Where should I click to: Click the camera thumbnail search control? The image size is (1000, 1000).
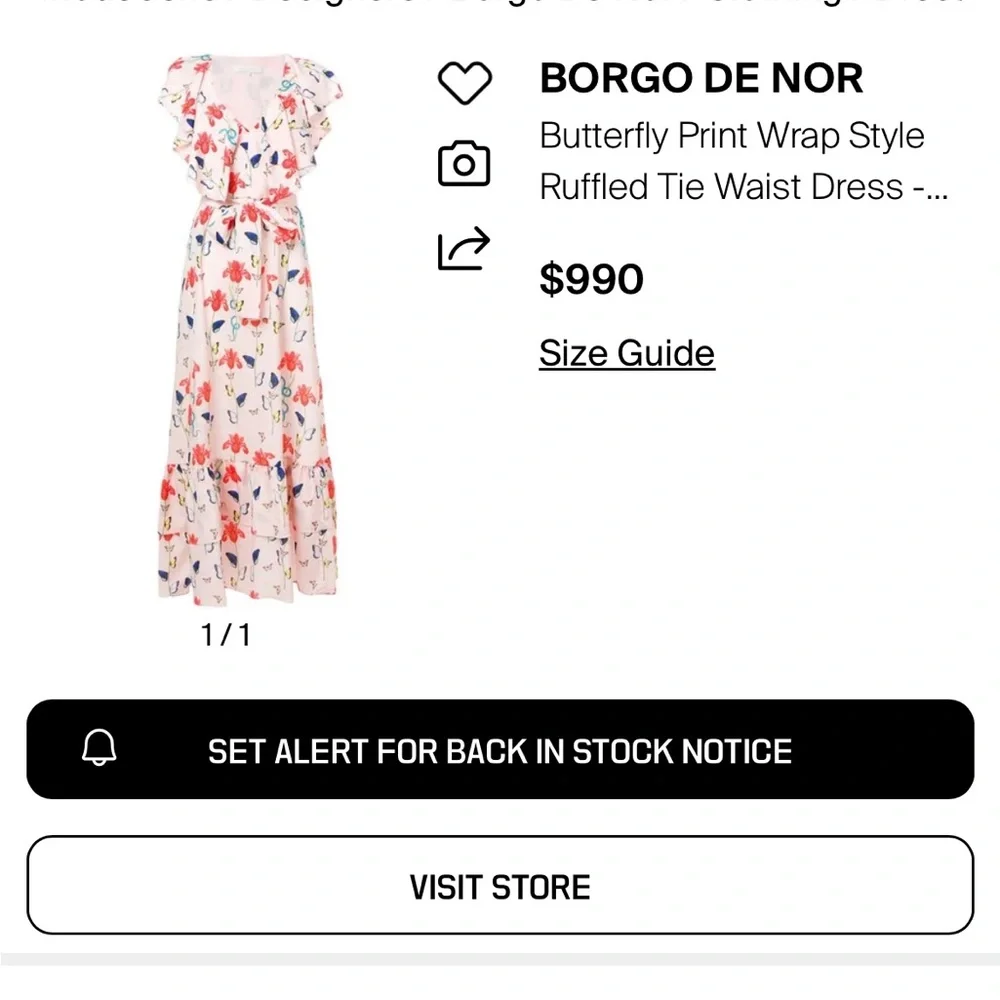[x=465, y=164]
